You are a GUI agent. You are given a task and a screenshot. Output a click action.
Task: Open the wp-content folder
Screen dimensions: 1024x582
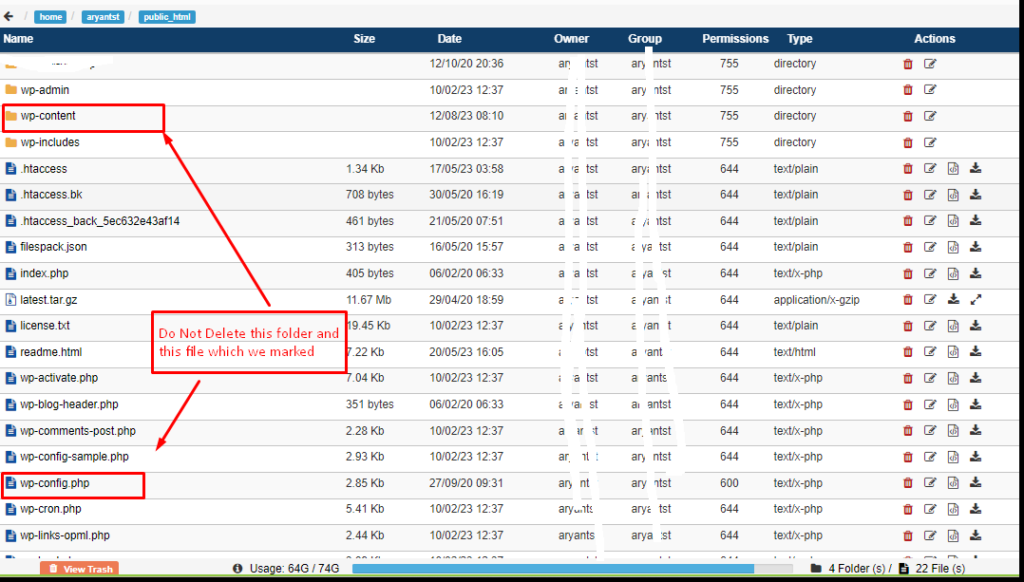(x=48, y=116)
